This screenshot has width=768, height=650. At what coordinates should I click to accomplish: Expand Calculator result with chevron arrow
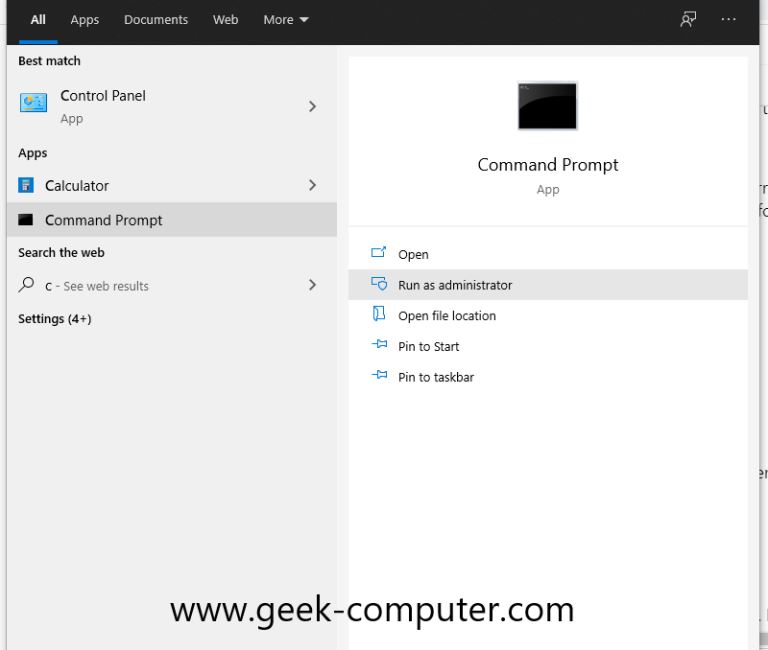[x=312, y=185]
